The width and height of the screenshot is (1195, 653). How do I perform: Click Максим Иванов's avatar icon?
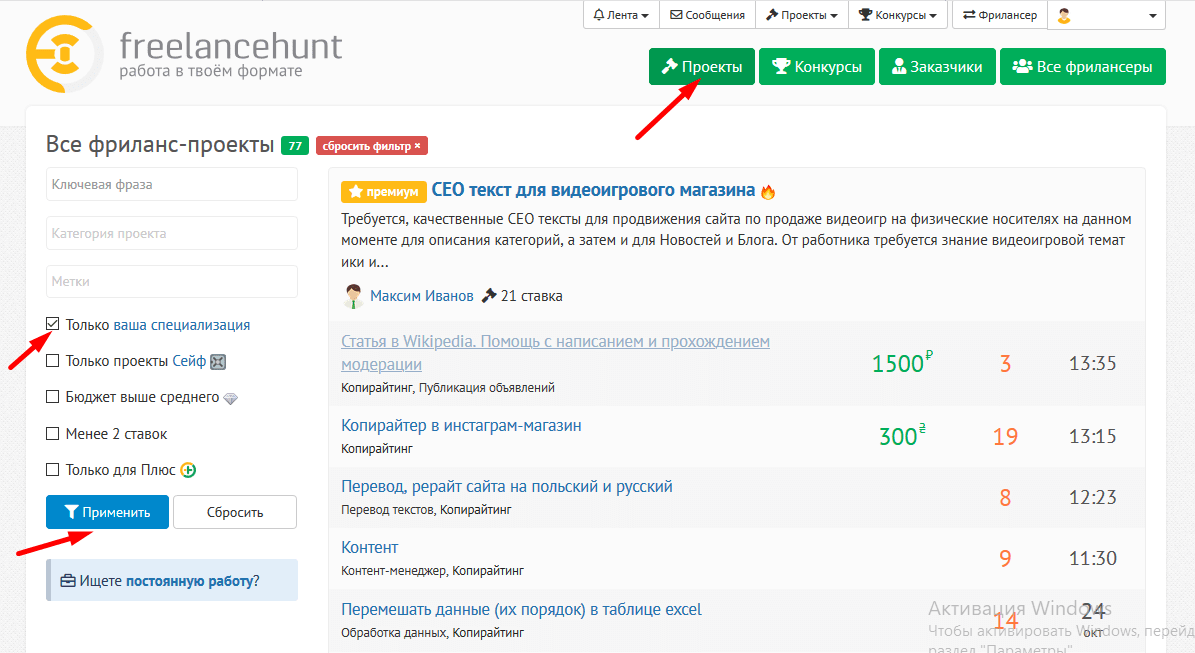coord(353,296)
